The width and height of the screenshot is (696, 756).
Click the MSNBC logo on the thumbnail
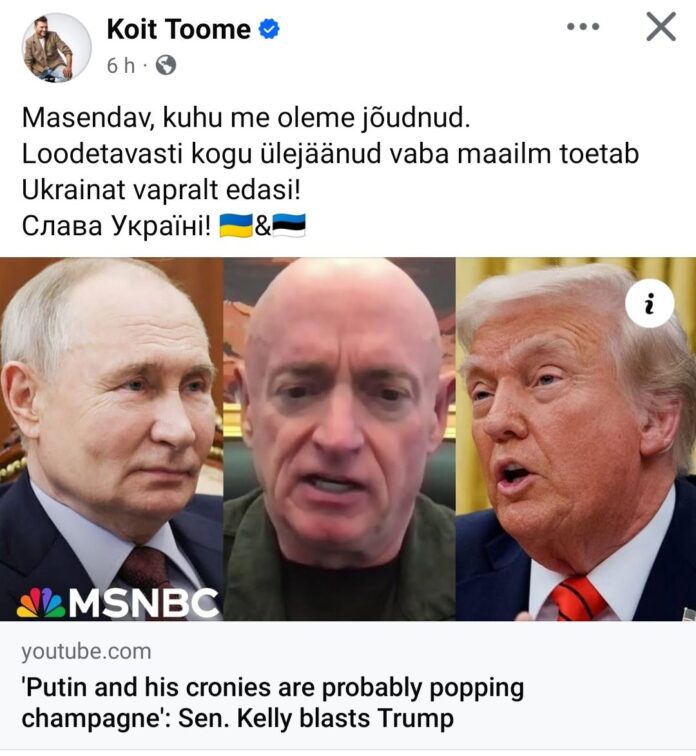click(118, 602)
